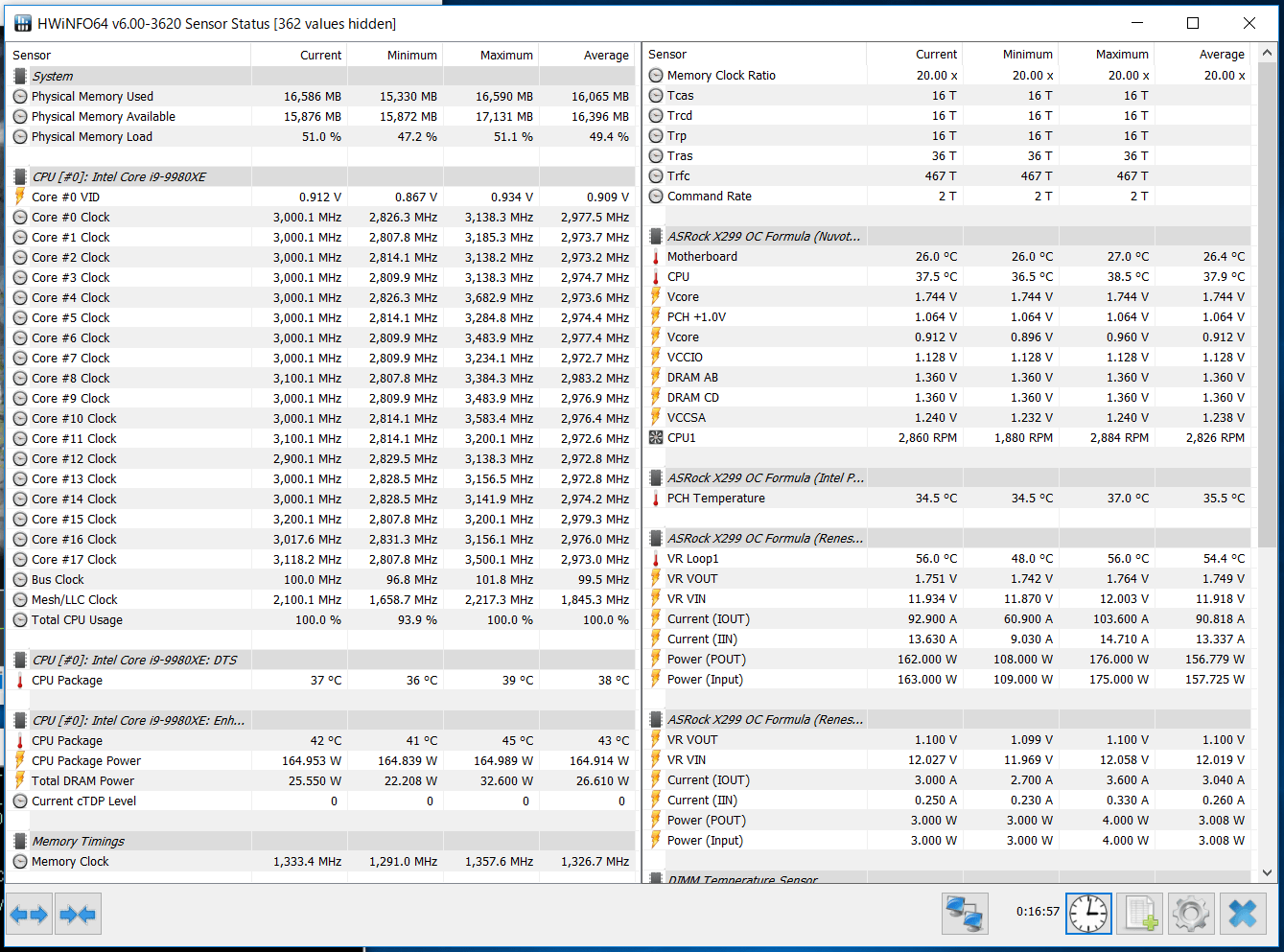Select the Power (POUT) 162.000 W row
1284x952 pixels.
pyautogui.click(x=947, y=659)
